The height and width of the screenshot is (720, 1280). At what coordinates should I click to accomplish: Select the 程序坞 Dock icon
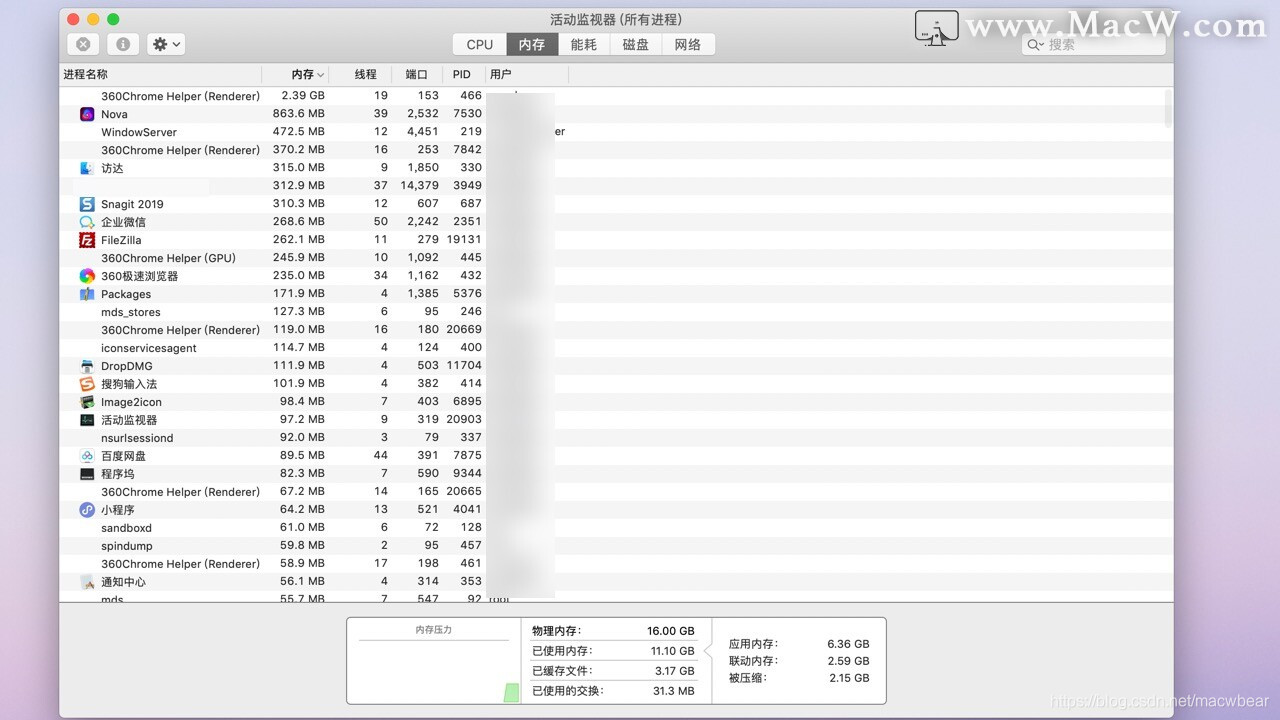pos(87,474)
